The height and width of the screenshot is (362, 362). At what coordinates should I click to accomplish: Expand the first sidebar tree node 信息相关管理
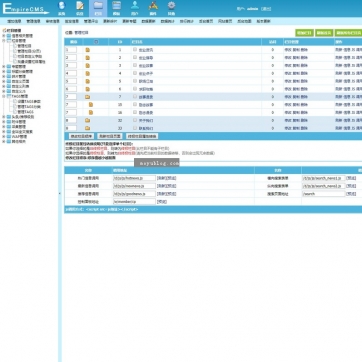point(4,36)
